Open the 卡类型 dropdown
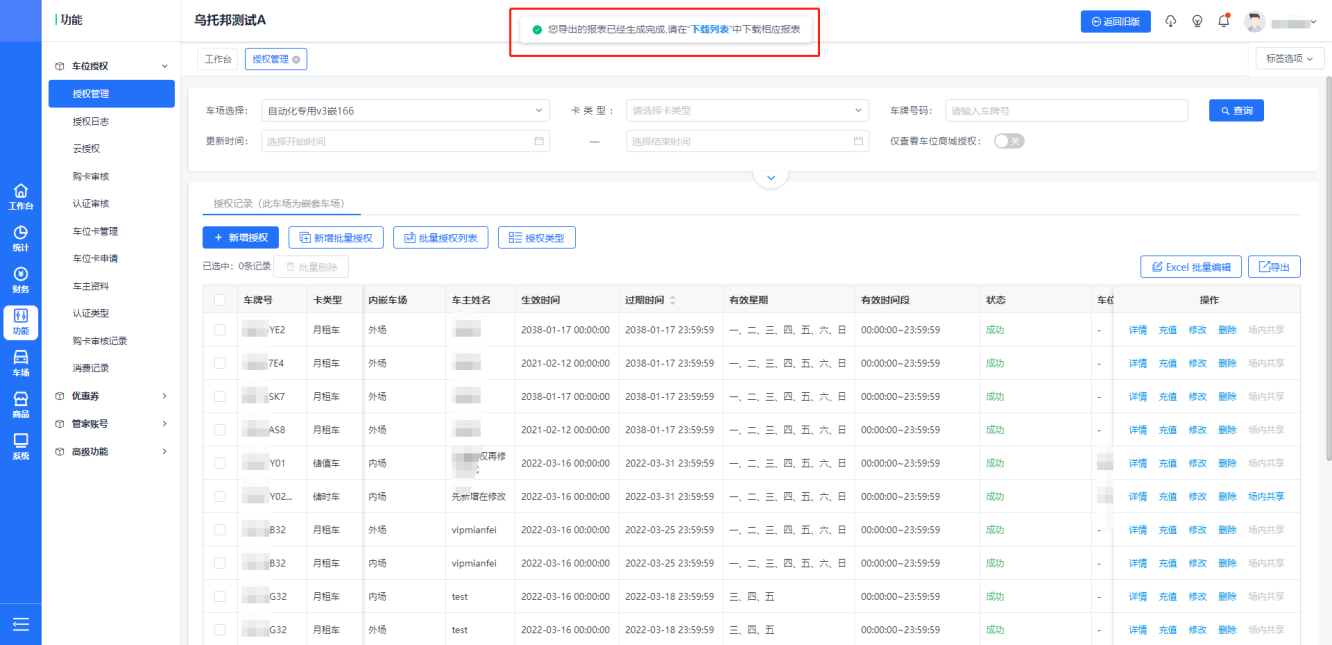This screenshot has width=1332, height=645. 747,110
